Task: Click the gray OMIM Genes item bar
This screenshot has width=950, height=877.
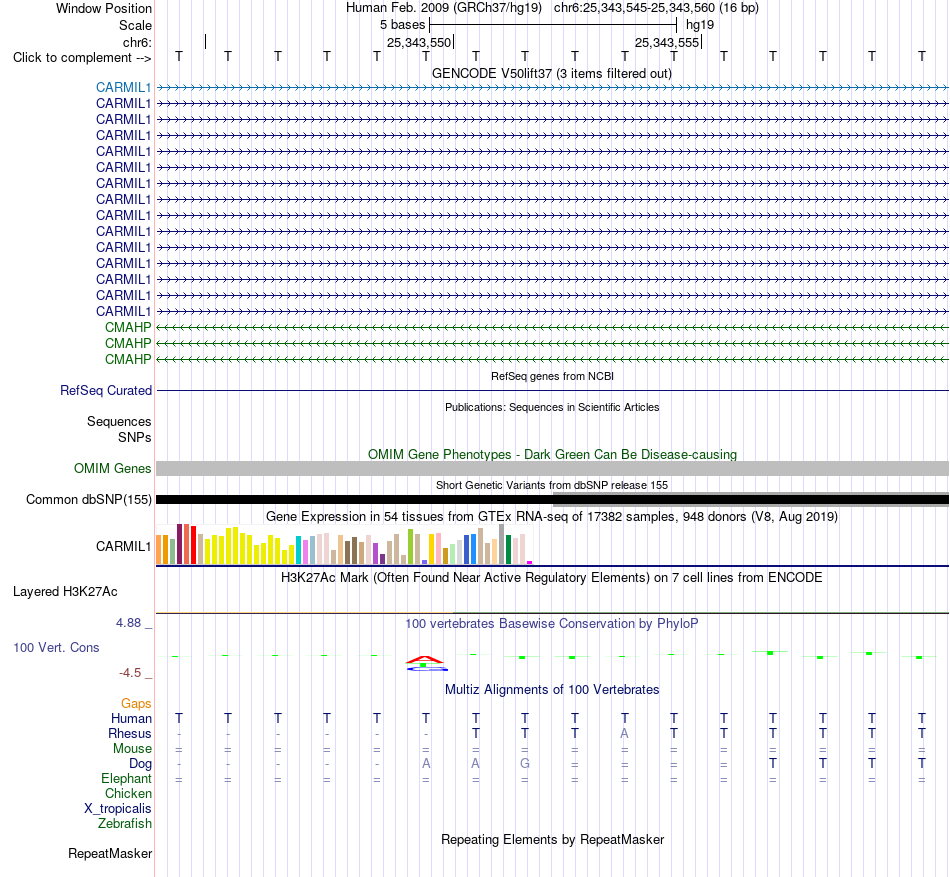Action: pyautogui.click(x=552, y=468)
